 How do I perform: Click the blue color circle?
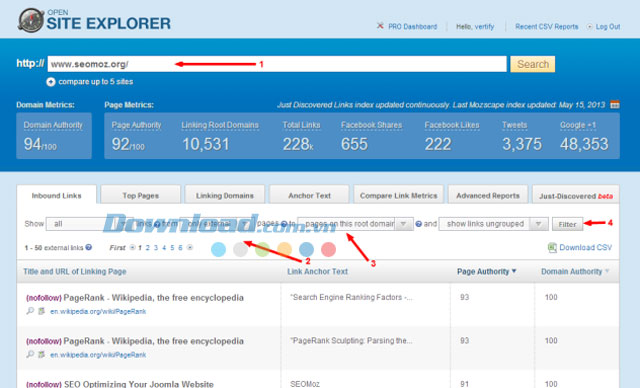tap(306, 249)
